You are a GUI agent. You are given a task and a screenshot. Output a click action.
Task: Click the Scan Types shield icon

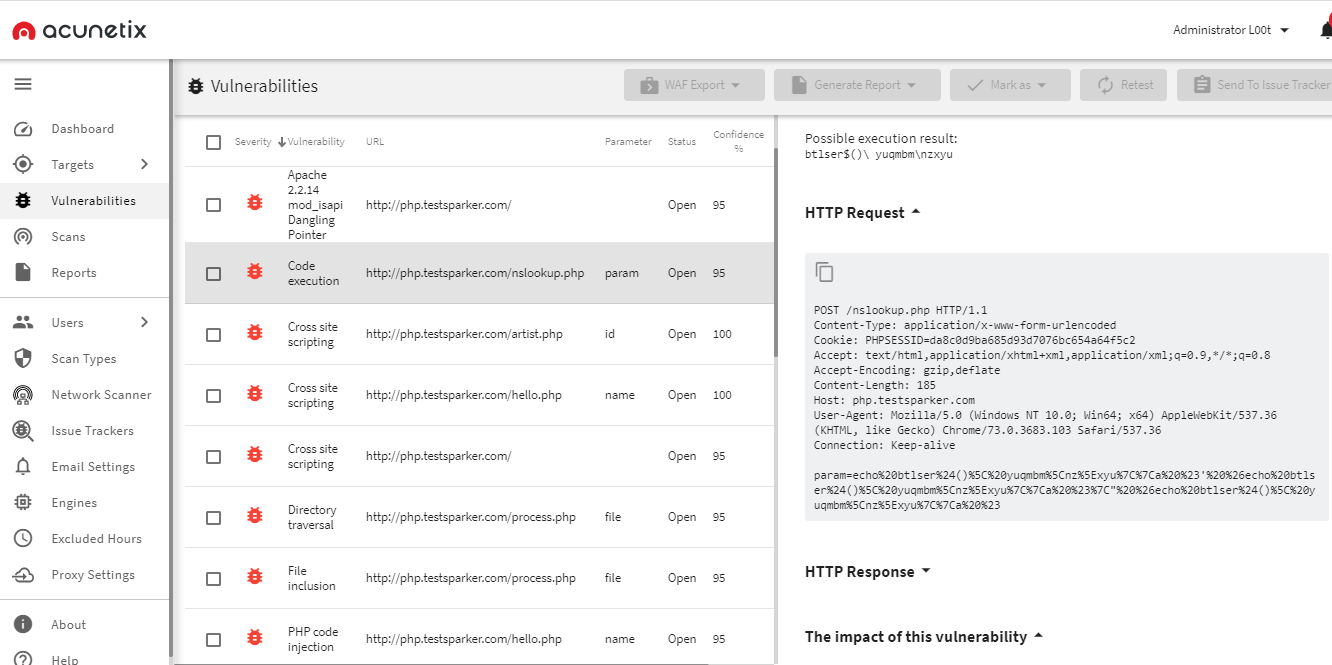click(x=23, y=359)
